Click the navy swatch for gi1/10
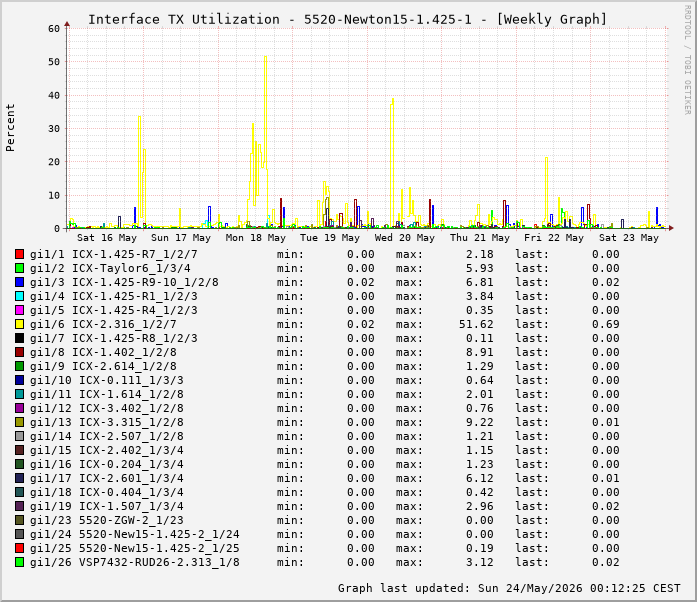697x602 pixels. tap(19, 380)
